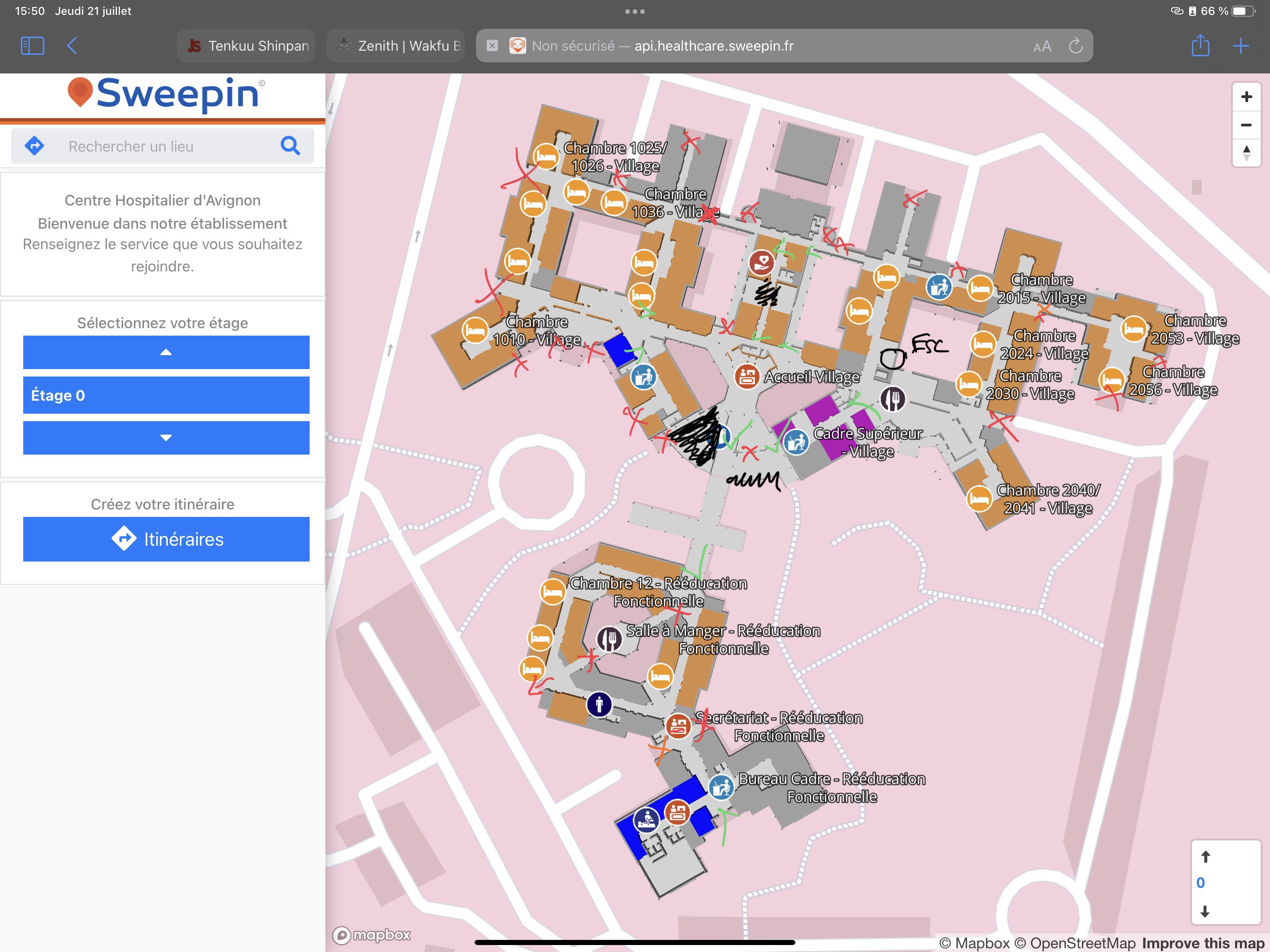Image resolution: width=1270 pixels, height=952 pixels.
Task: Toggle Safari sidebar panel
Action: (x=32, y=46)
